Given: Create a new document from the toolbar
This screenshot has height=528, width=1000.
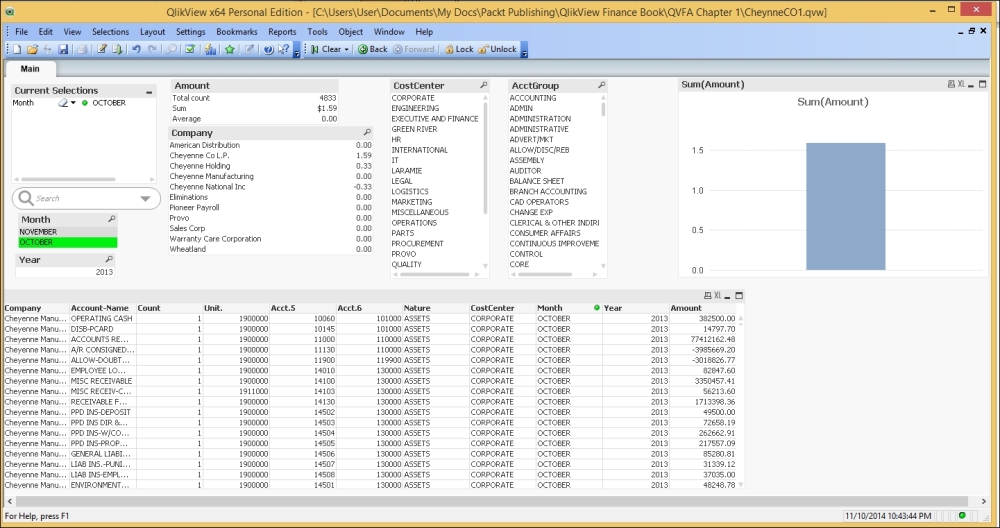Looking at the screenshot, I should click(17, 49).
